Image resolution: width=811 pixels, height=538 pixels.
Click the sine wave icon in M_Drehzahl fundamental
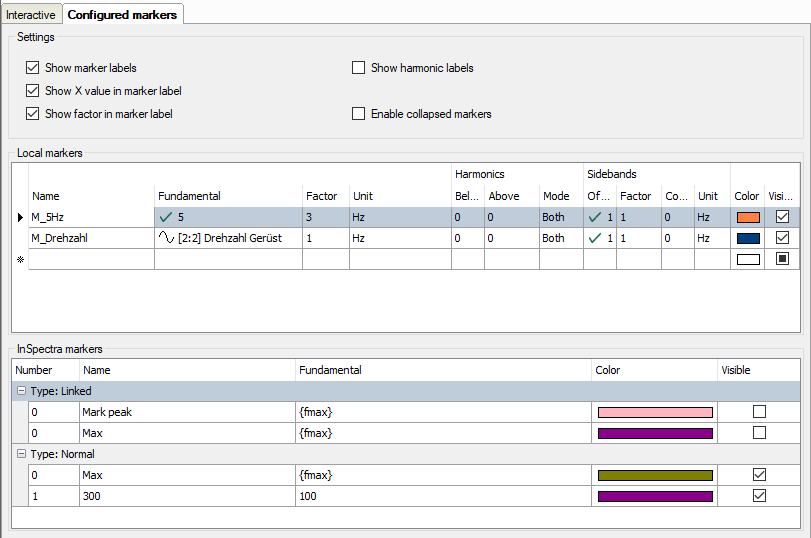[166, 238]
